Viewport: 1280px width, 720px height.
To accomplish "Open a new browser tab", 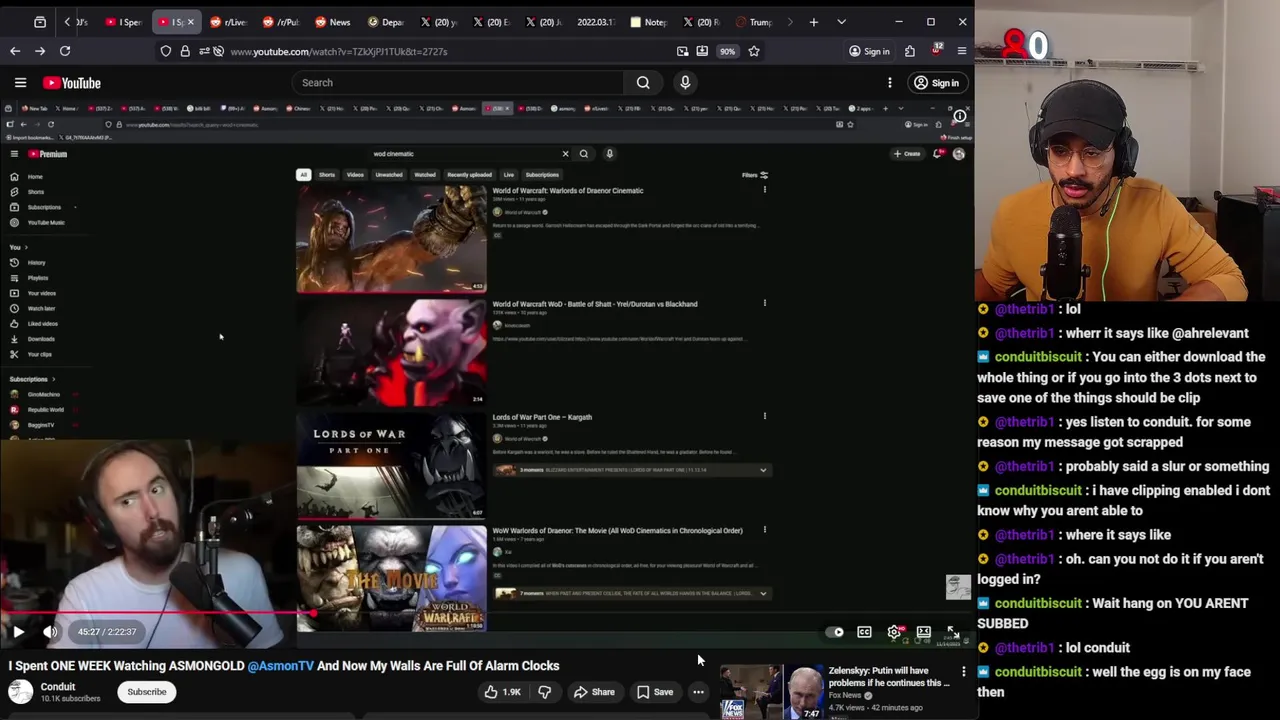I will 814,22.
